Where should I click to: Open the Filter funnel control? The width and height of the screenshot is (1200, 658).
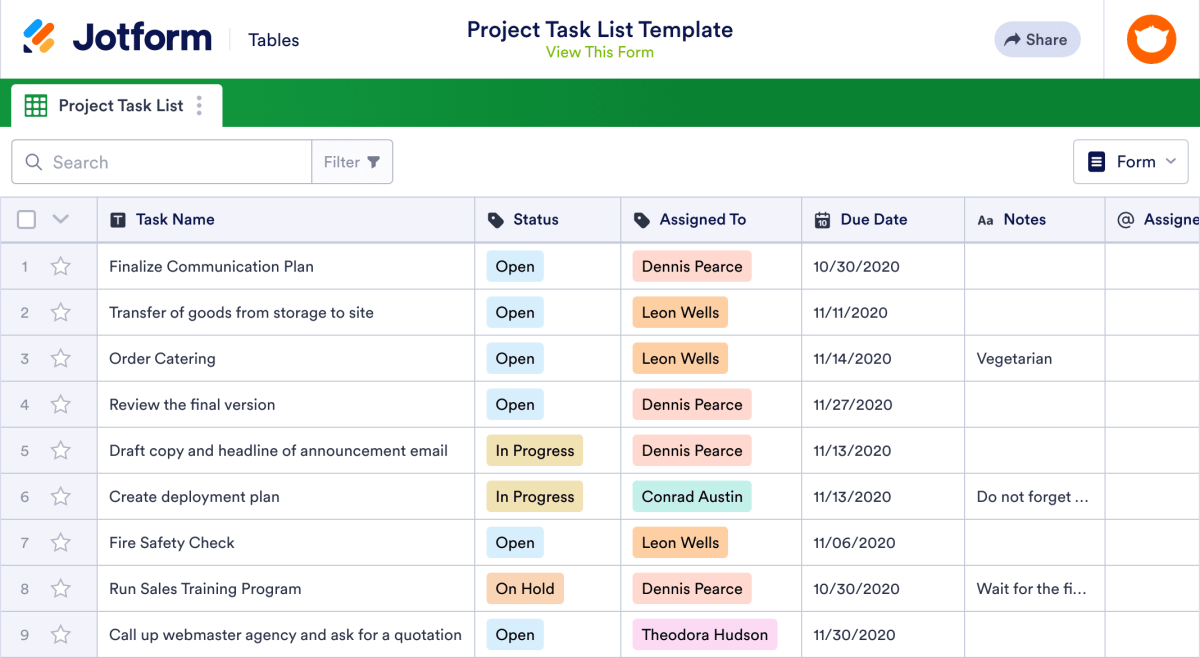(352, 161)
